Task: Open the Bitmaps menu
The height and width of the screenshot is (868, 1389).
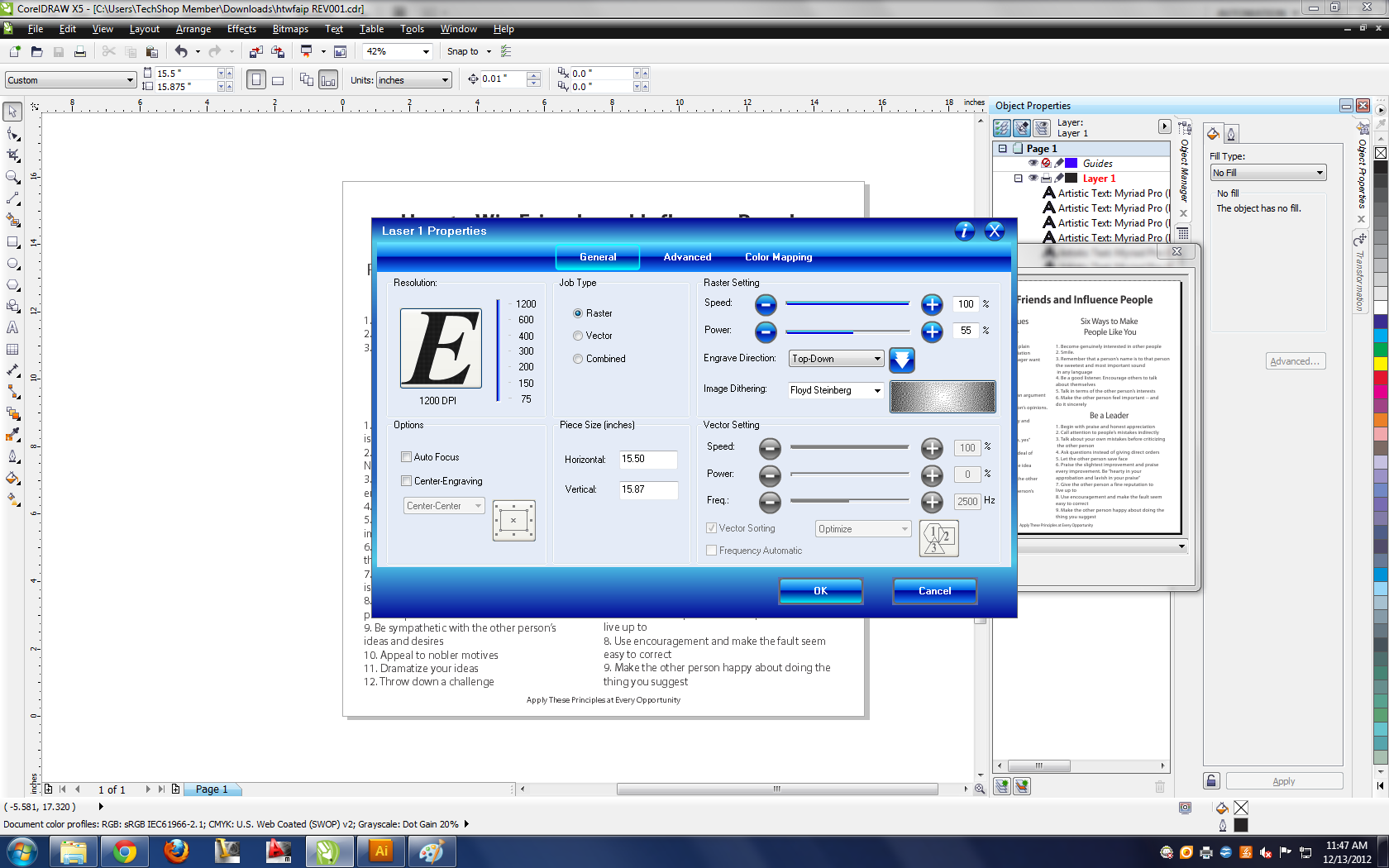Action: pyautogui.click(x=289, y=29)
